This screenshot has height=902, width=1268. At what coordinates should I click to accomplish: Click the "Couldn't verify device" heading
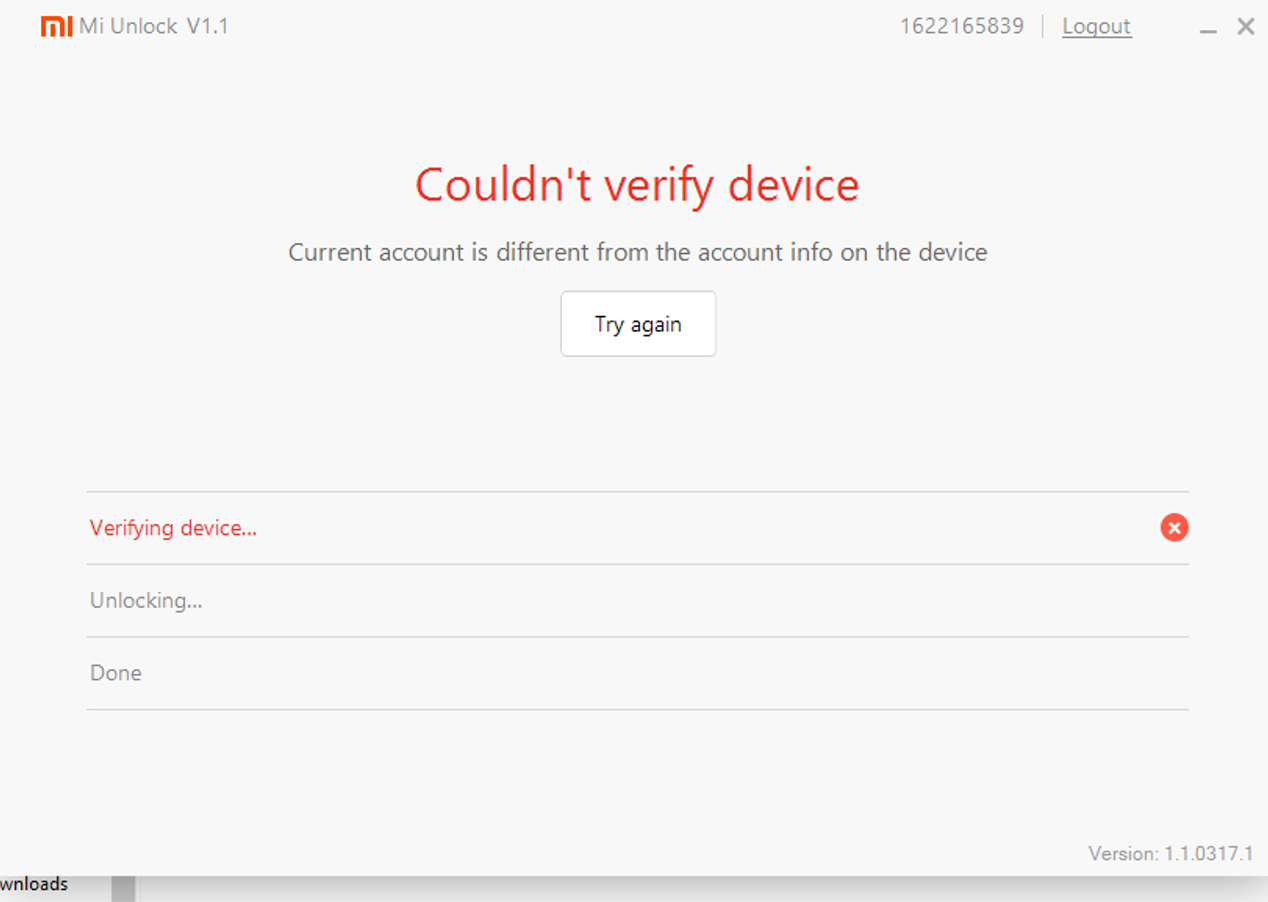click(637, 186)
